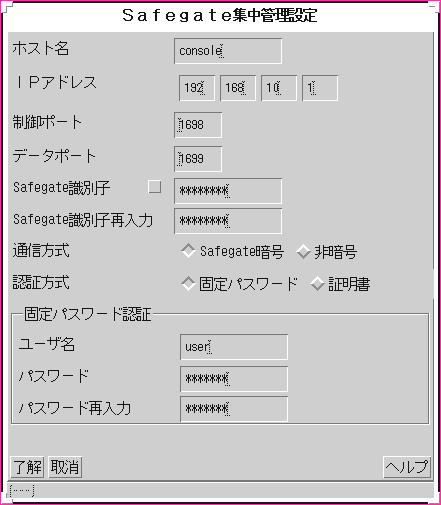Click the ユーザ名 field containing user

[234, 347]
